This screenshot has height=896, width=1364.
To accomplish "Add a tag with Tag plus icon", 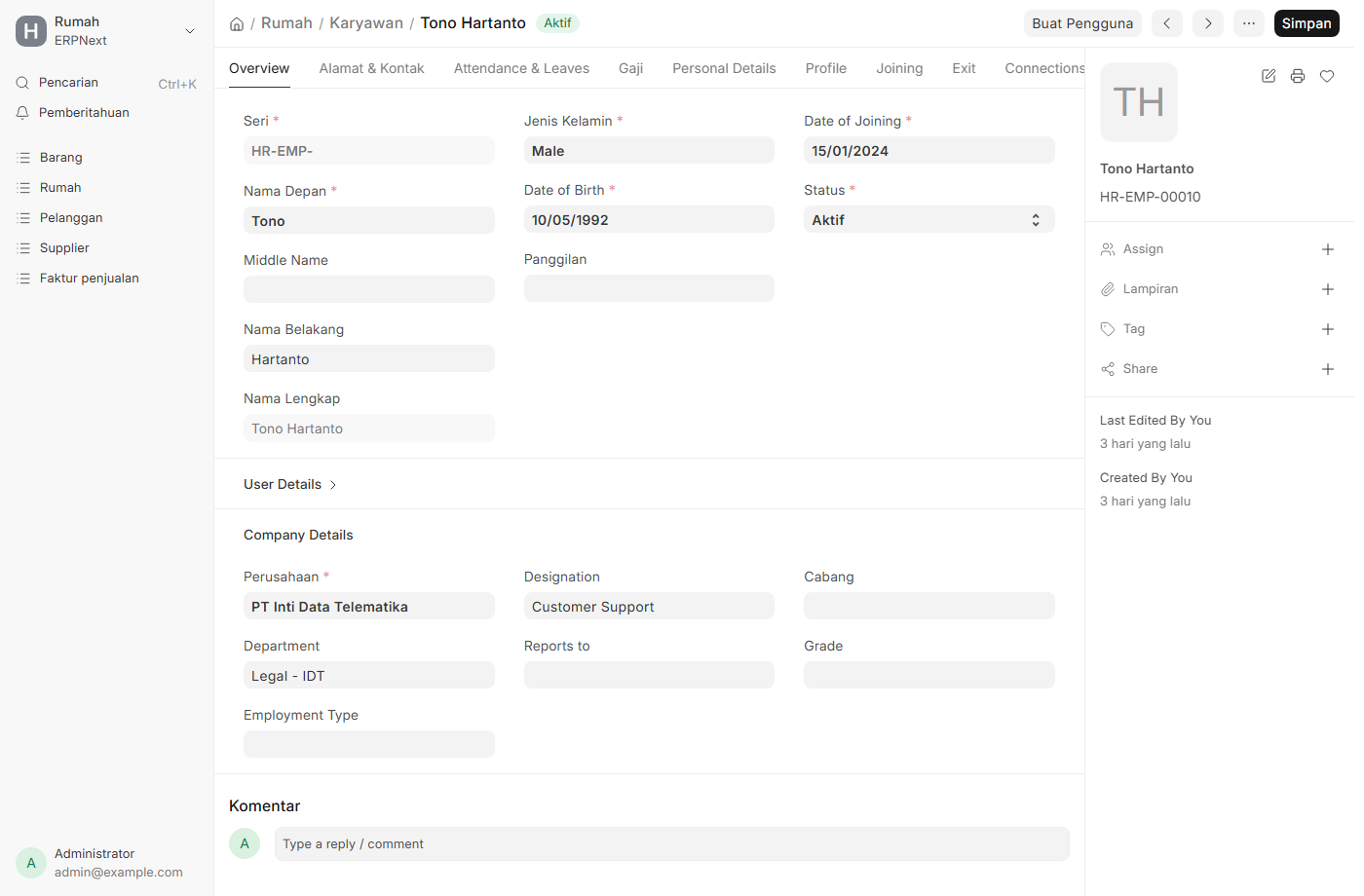I will coord(1327,329).
